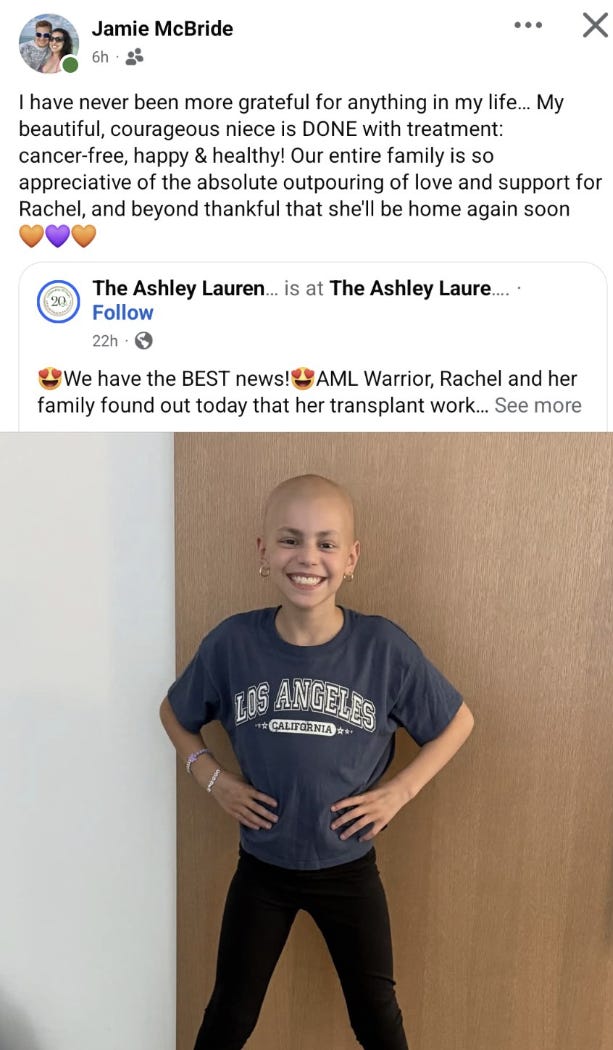
Task: Tap the 6h post timestamp
Action: click(100, 57)
